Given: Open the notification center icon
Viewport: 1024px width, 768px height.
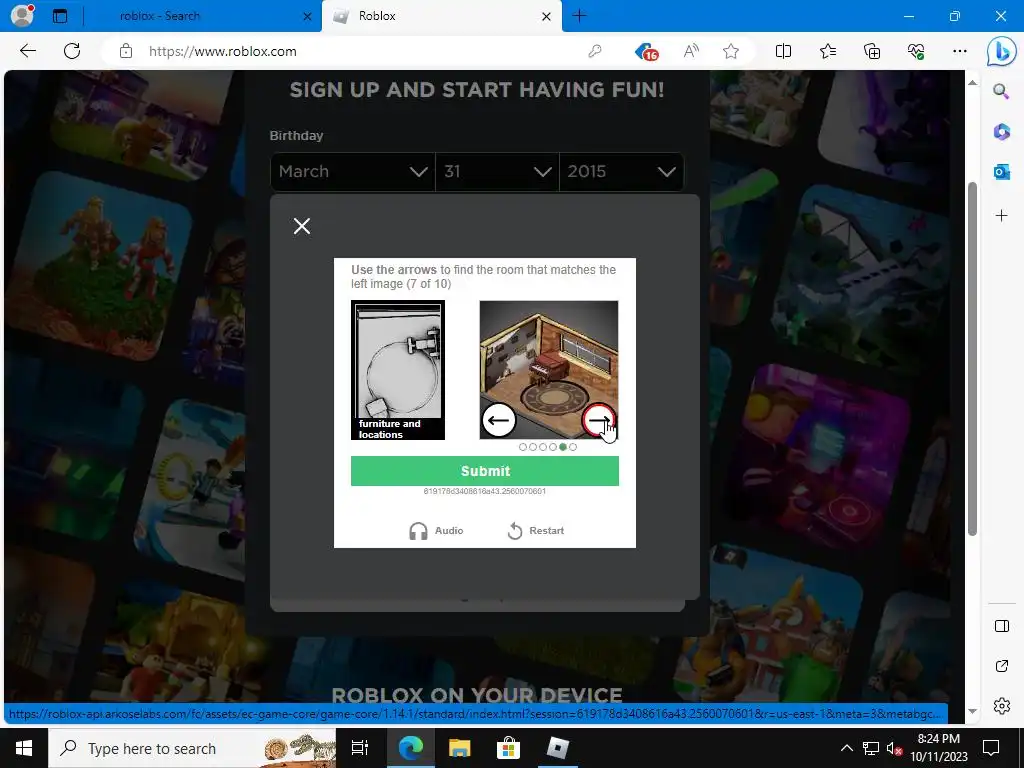Looking at the screenshot, I should tap(991, 748).
